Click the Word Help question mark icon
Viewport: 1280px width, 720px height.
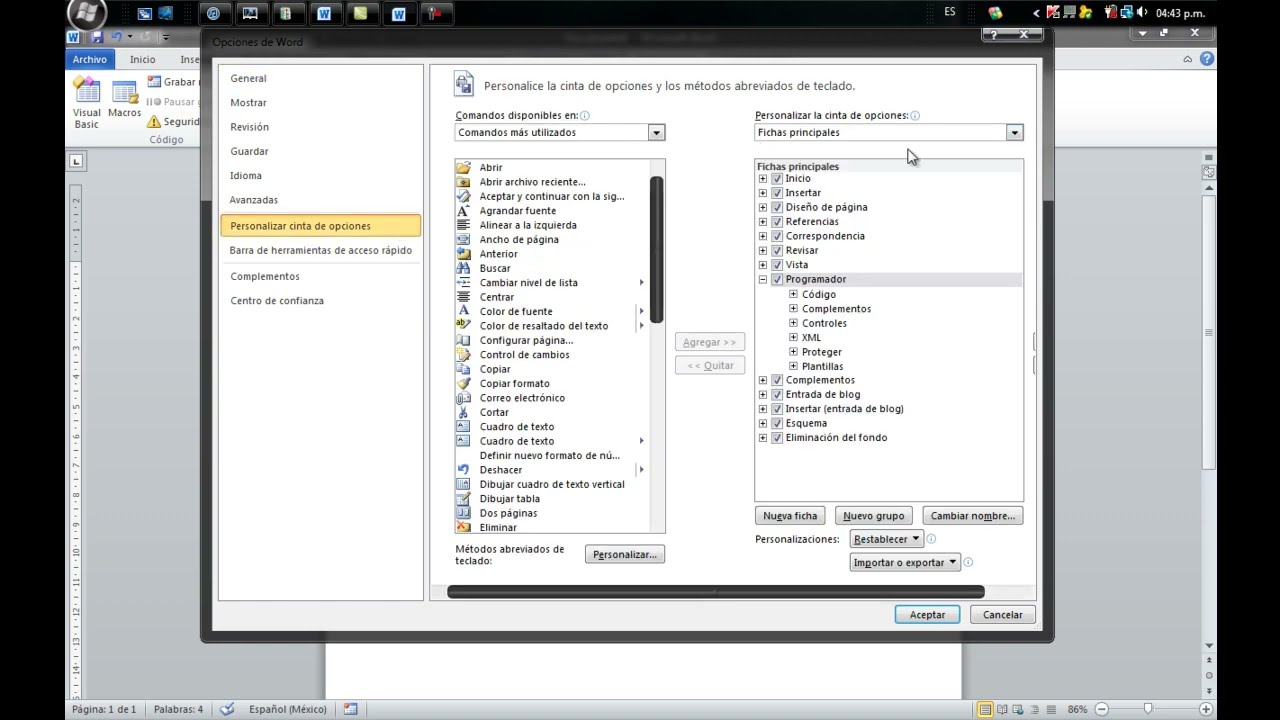(1207, 59)
